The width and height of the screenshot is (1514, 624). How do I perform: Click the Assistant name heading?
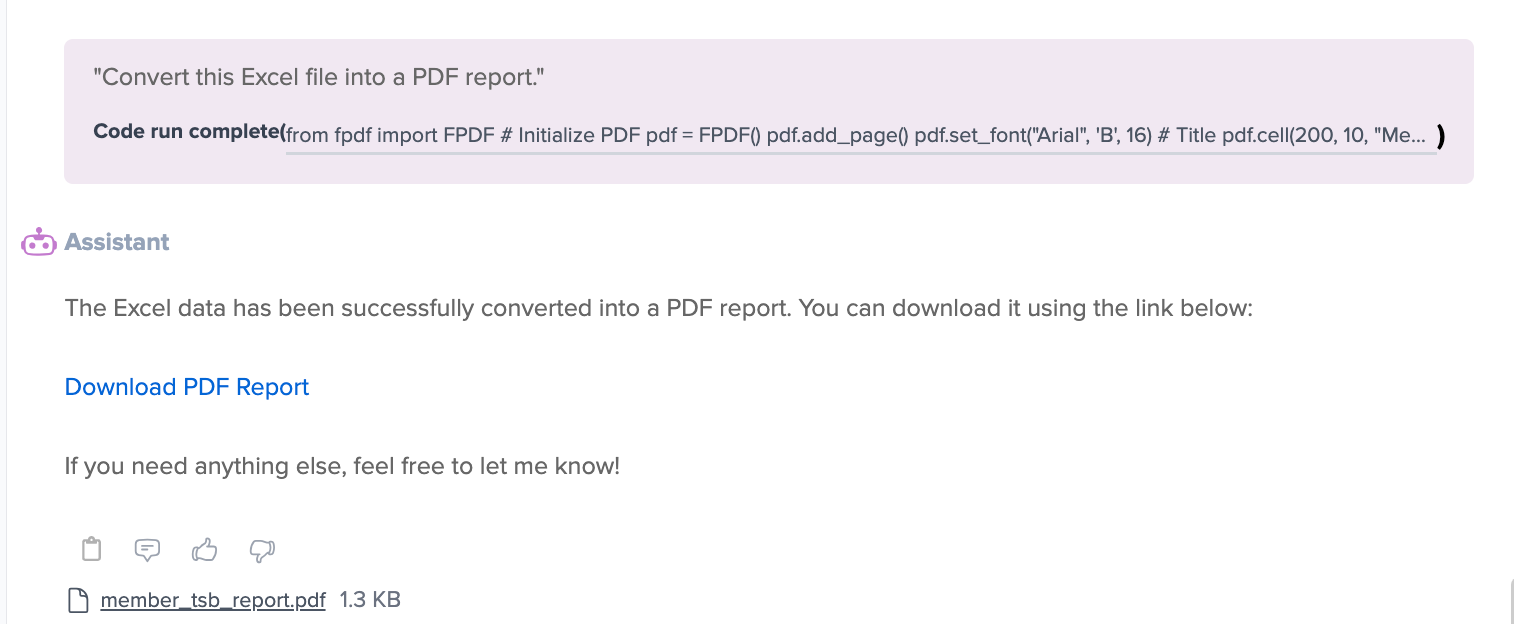click(x=117, y=242)
